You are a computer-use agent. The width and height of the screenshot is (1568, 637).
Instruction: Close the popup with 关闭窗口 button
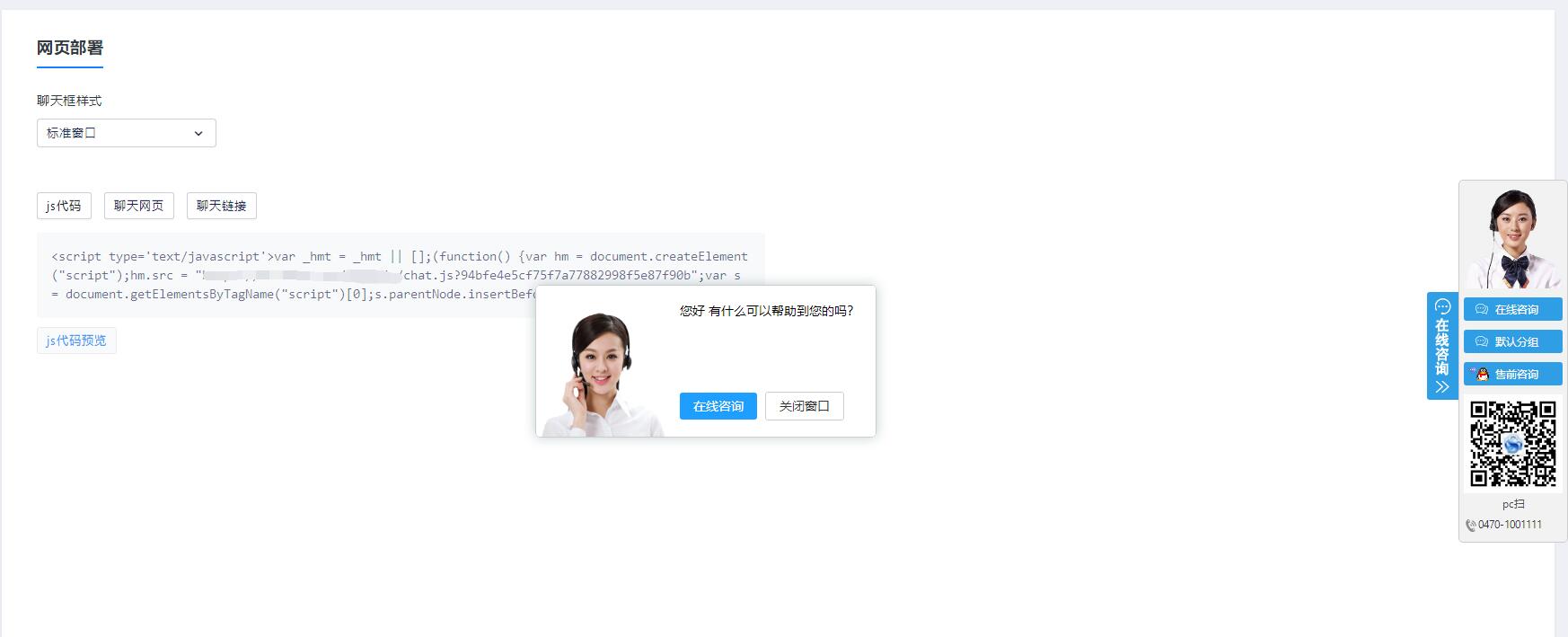[804, 406]
